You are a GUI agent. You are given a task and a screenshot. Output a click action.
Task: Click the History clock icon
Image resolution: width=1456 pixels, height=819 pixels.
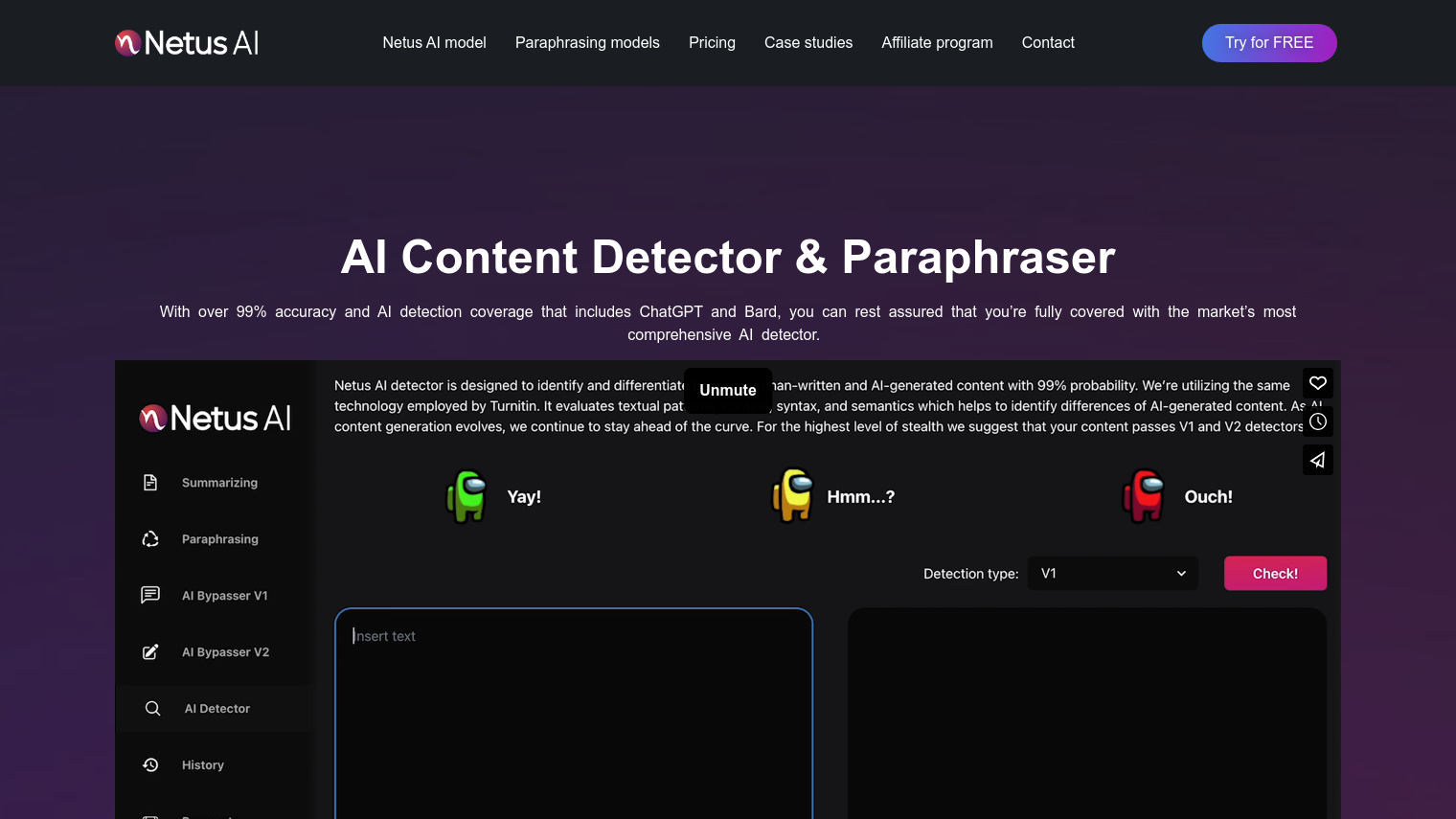pyautogui.click(x=150, y=764)
